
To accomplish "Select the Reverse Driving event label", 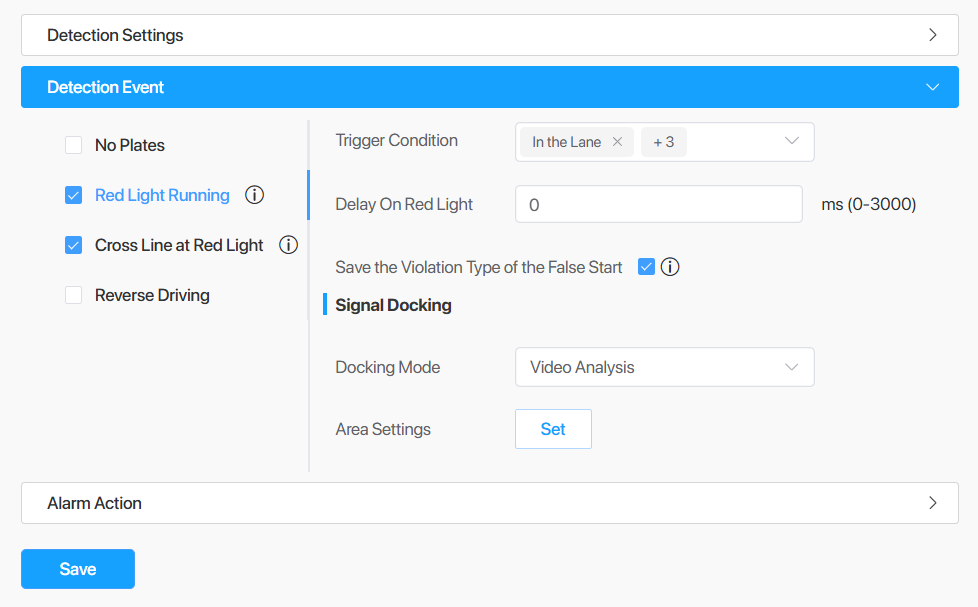I will click(152, 295).
